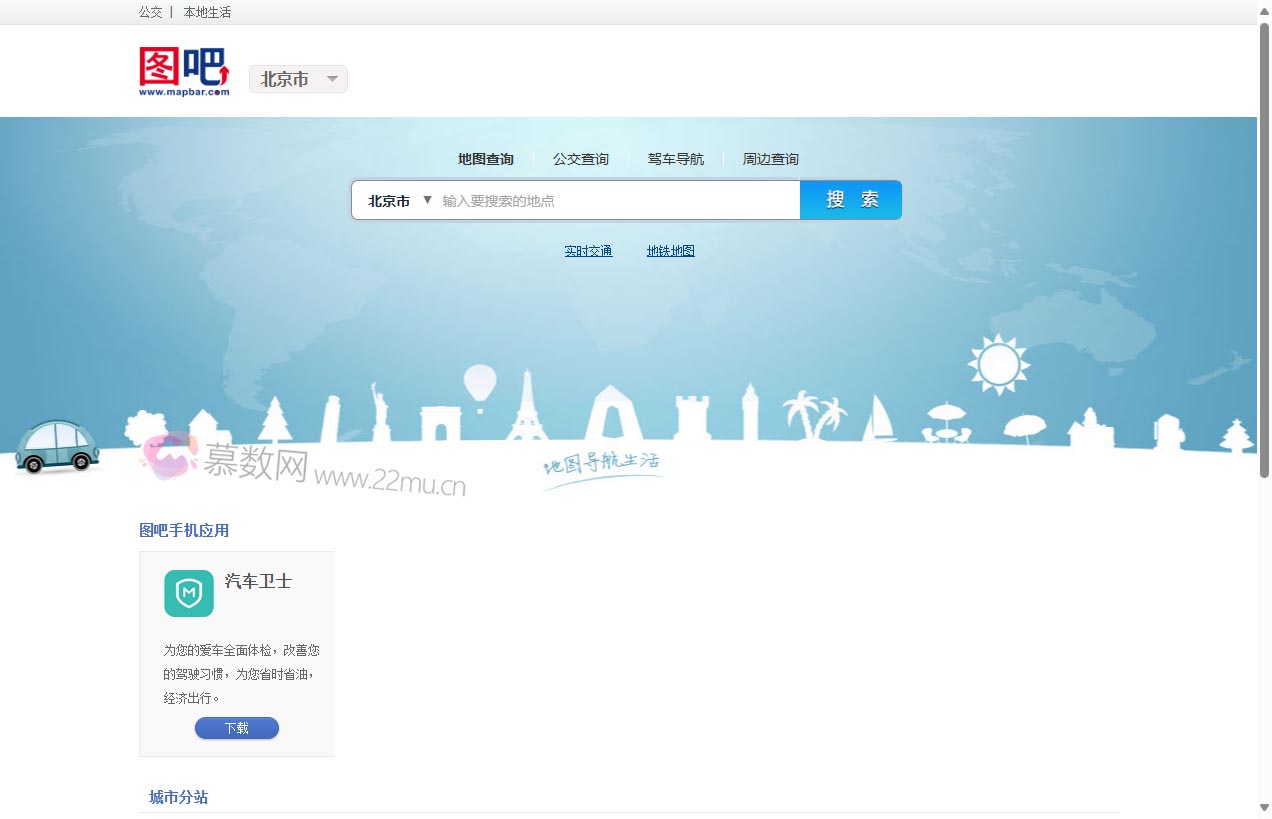
Task: Click the 图吧 Mapbar logo
Action: pyautogui.click(x=182, y=70)
